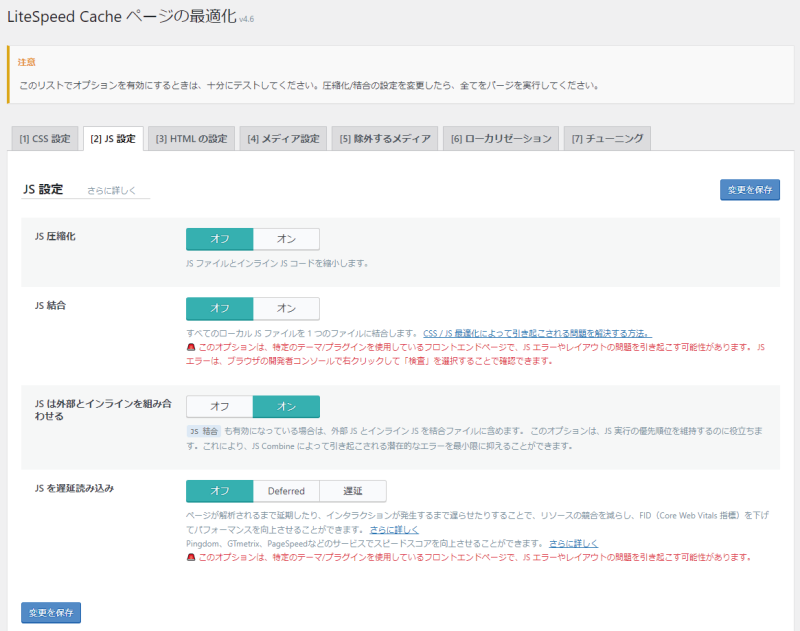Turn JS 圧縮化 on
This screenshot has height=631, width=800.
[x=286, y=239]
